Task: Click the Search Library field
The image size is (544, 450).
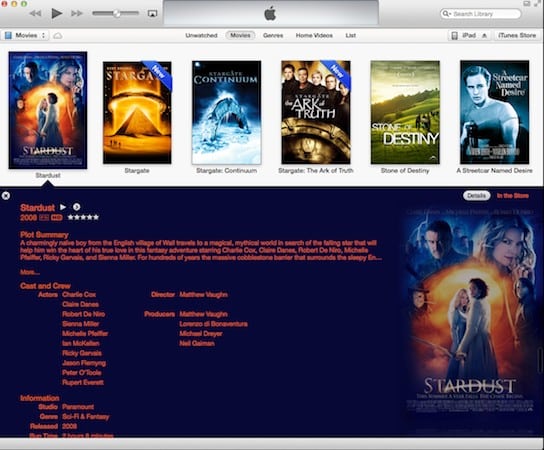Action: point(481,14)
